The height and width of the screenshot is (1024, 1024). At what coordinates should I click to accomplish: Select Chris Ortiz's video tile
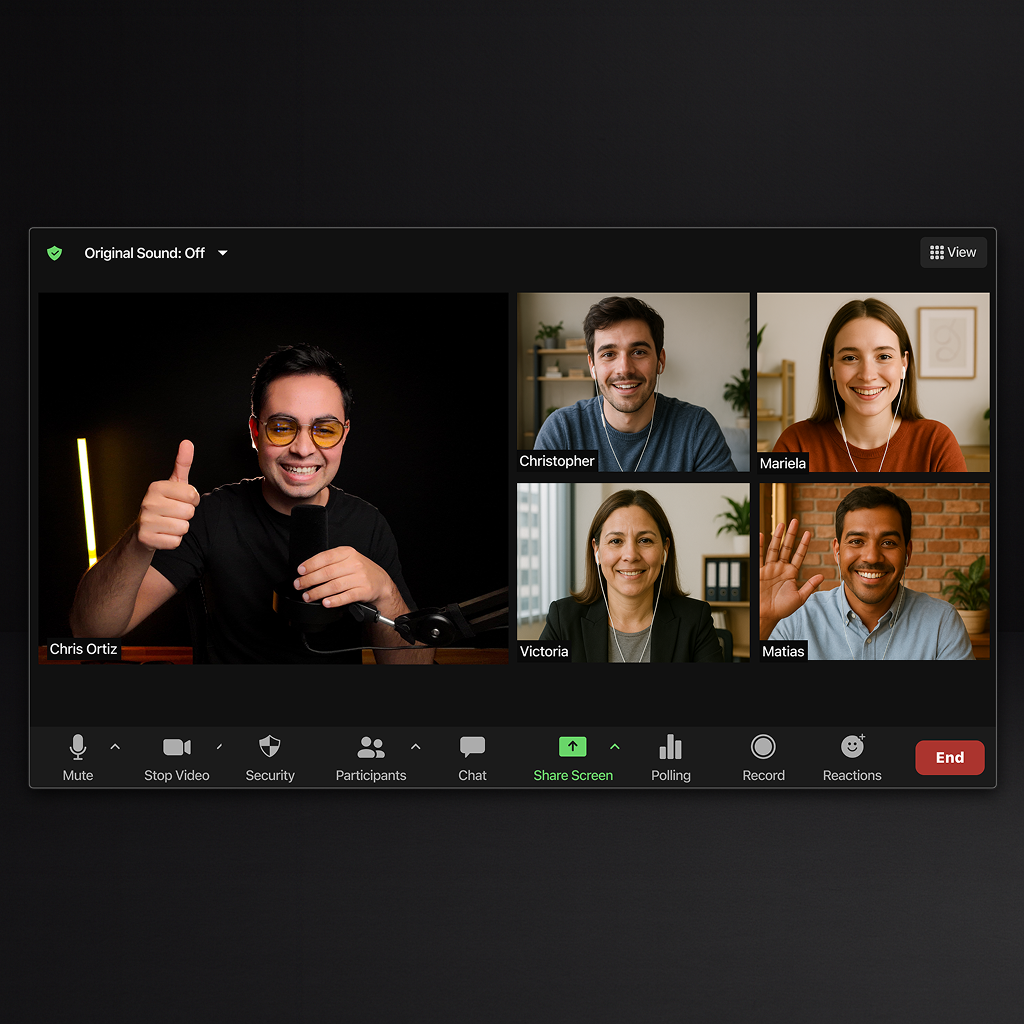(273, 478)
